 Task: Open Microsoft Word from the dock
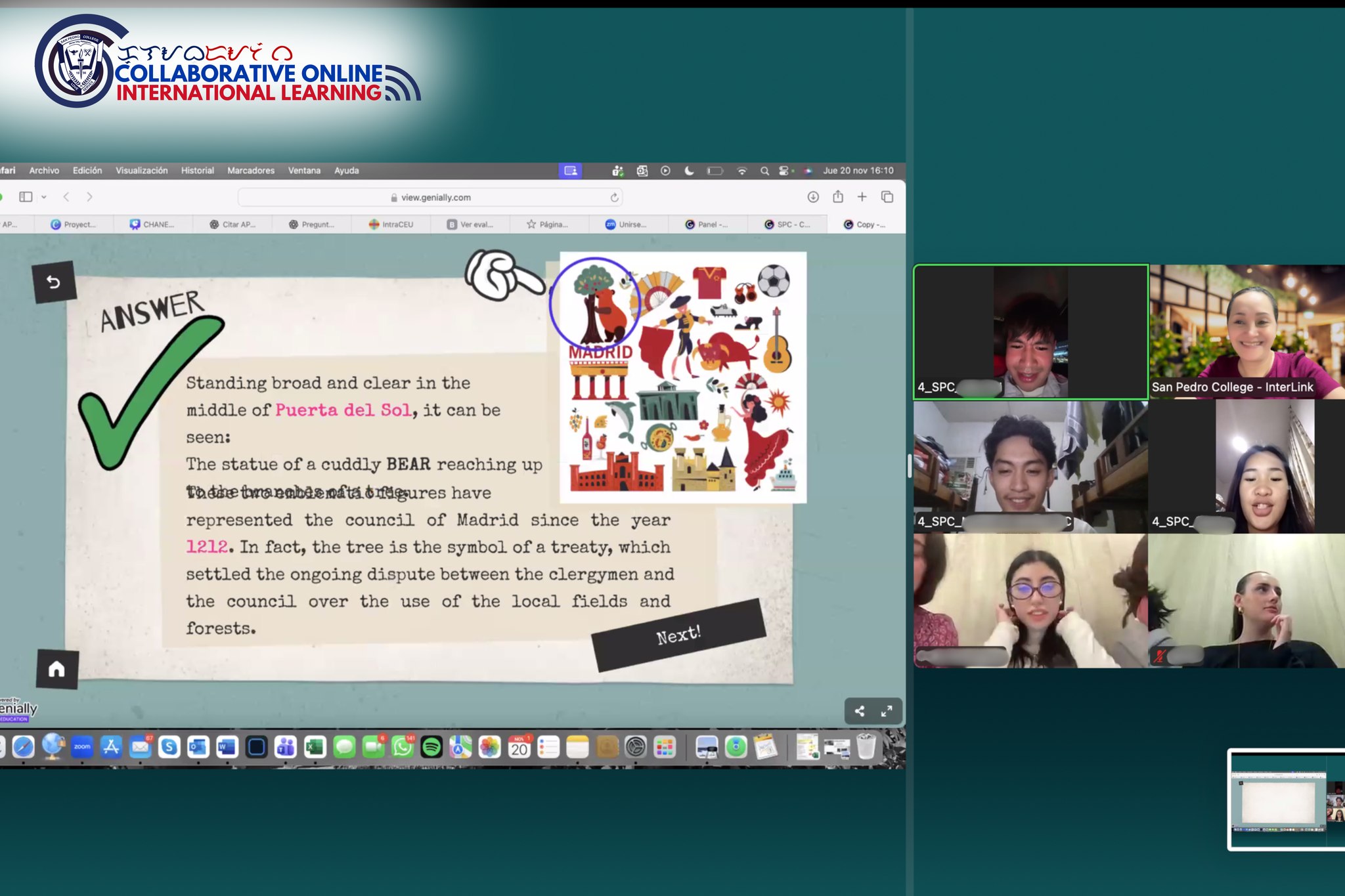click(x=227, y=747)
